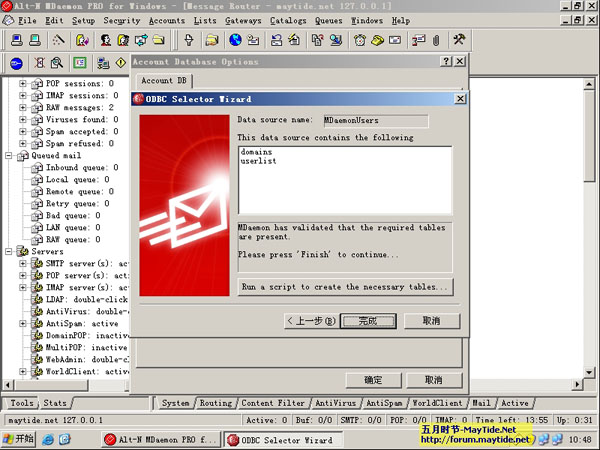
Task: Open the Queues menu
Action: [x=329, y=21]
